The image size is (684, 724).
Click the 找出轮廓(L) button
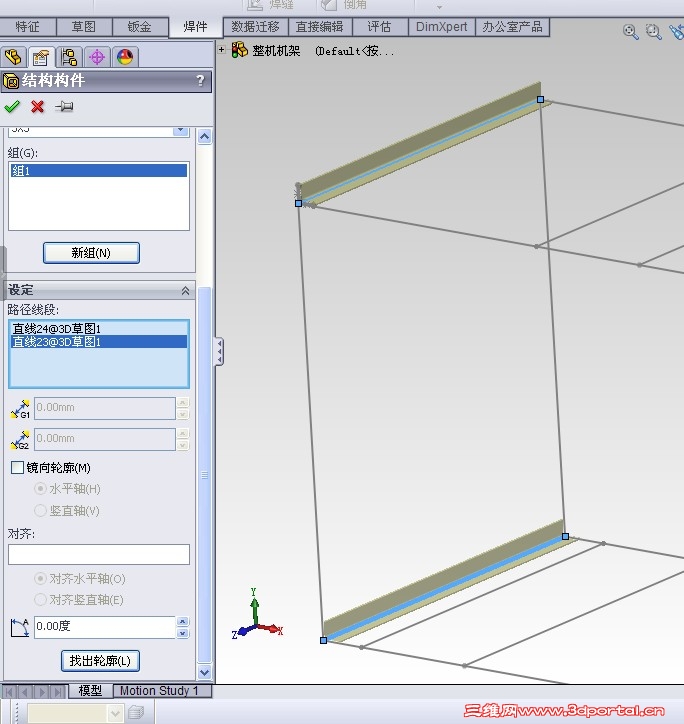coord(100,661)
